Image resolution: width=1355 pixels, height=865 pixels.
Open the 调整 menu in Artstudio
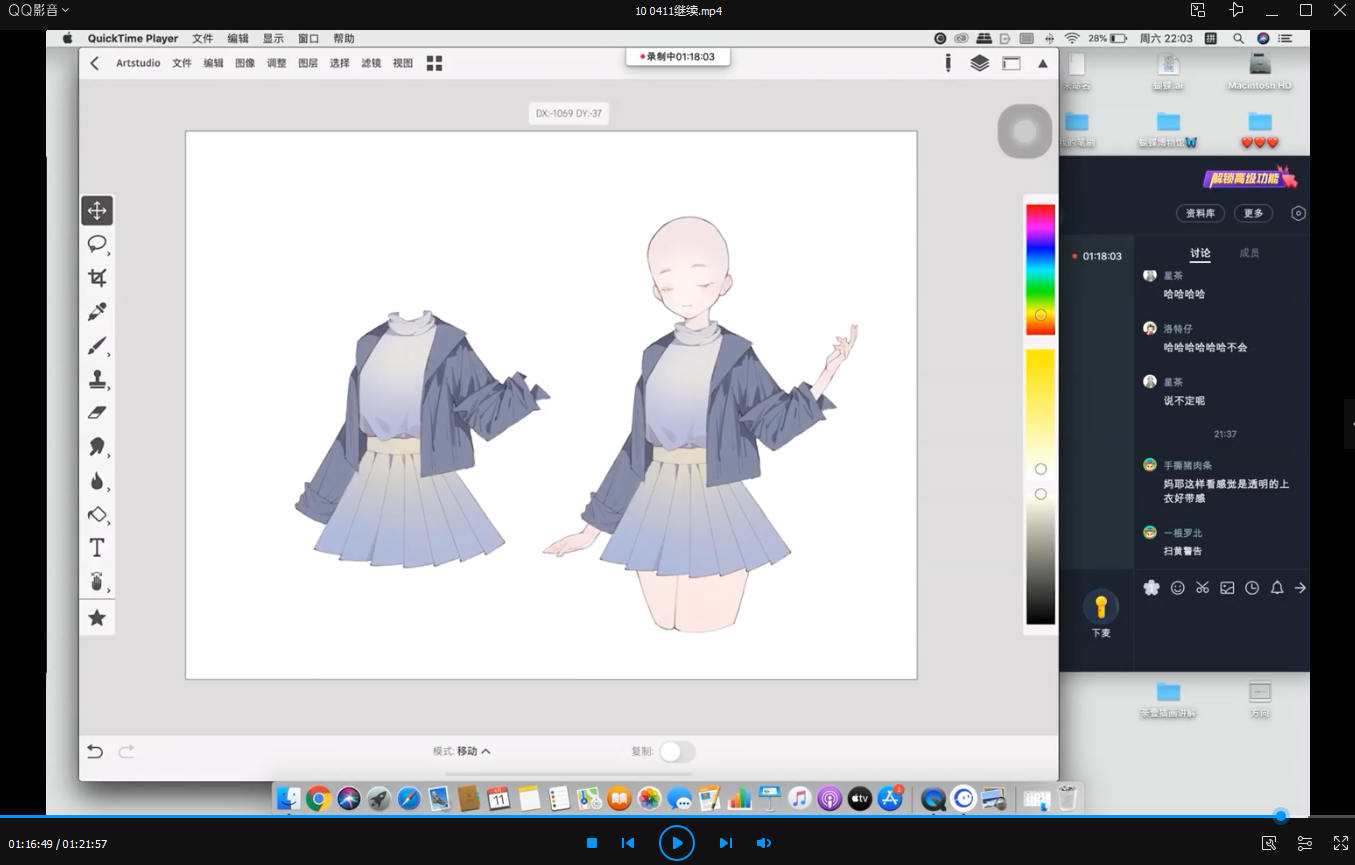point(277,63)
